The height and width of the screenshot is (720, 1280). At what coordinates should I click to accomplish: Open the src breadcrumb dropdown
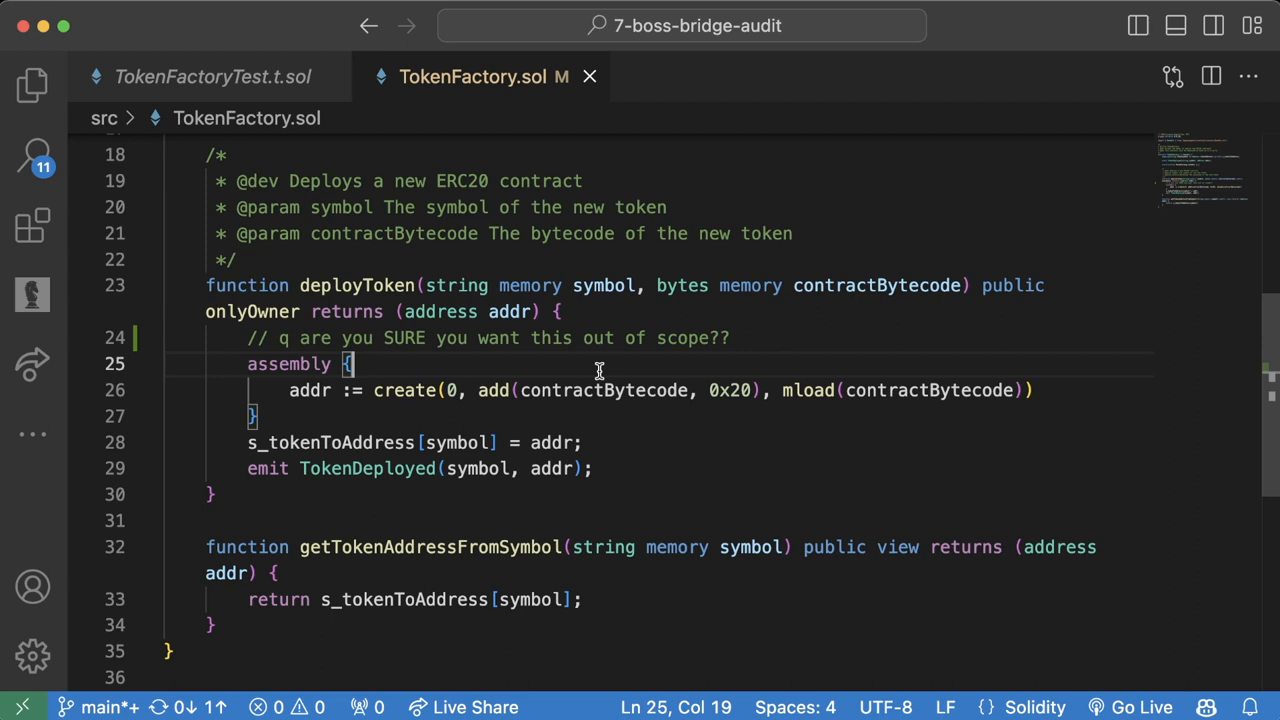104,118
